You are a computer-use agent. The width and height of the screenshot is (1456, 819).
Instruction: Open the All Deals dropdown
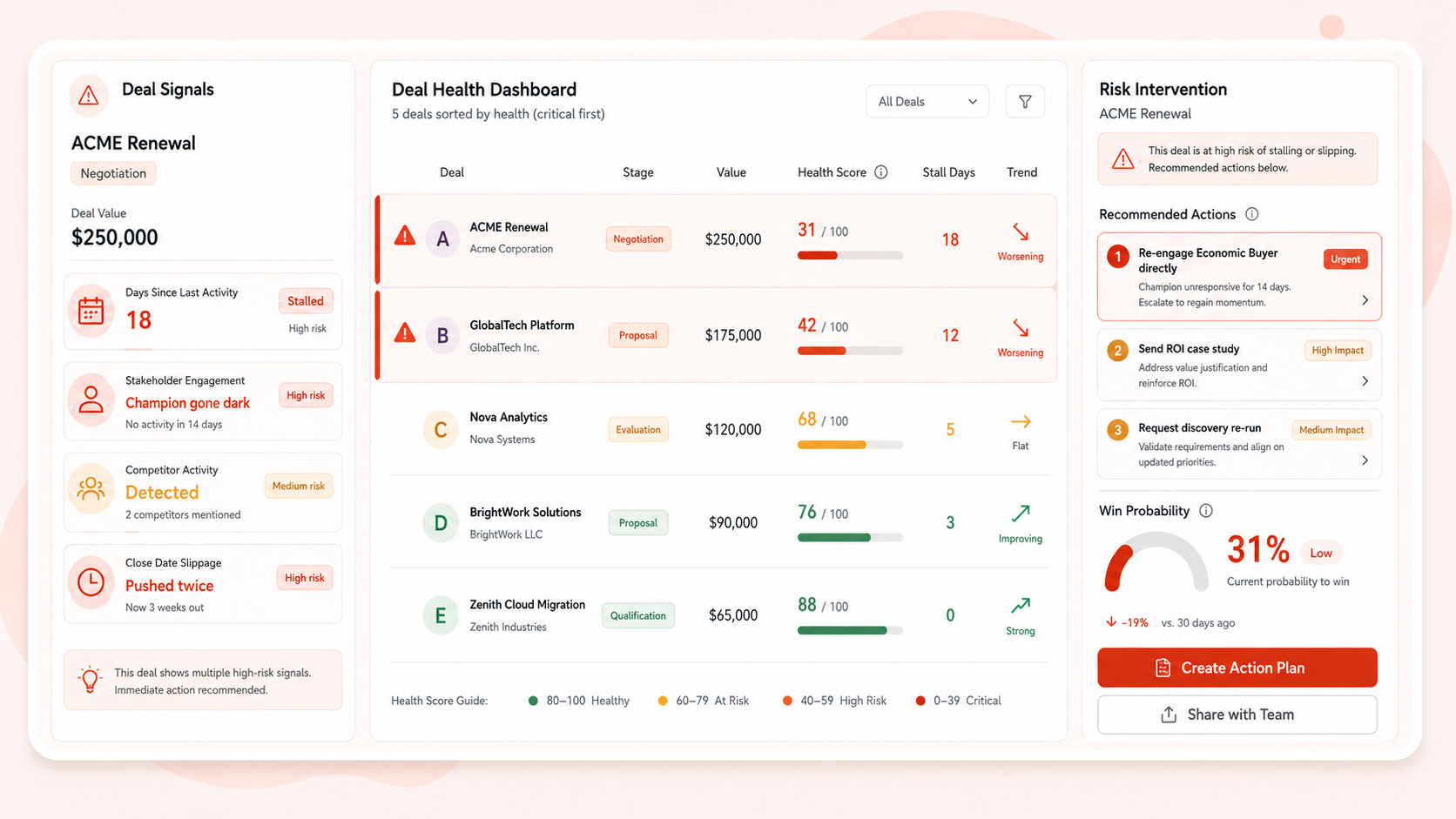927,102
